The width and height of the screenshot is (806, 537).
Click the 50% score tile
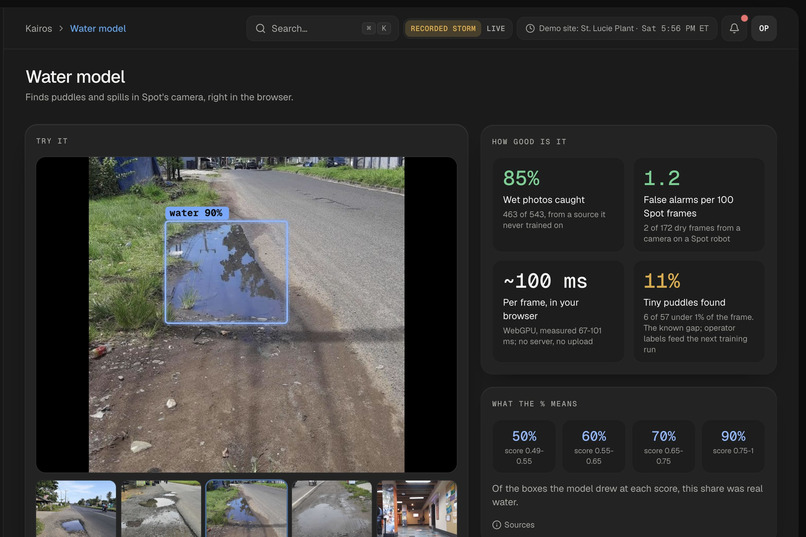point(524,446)
